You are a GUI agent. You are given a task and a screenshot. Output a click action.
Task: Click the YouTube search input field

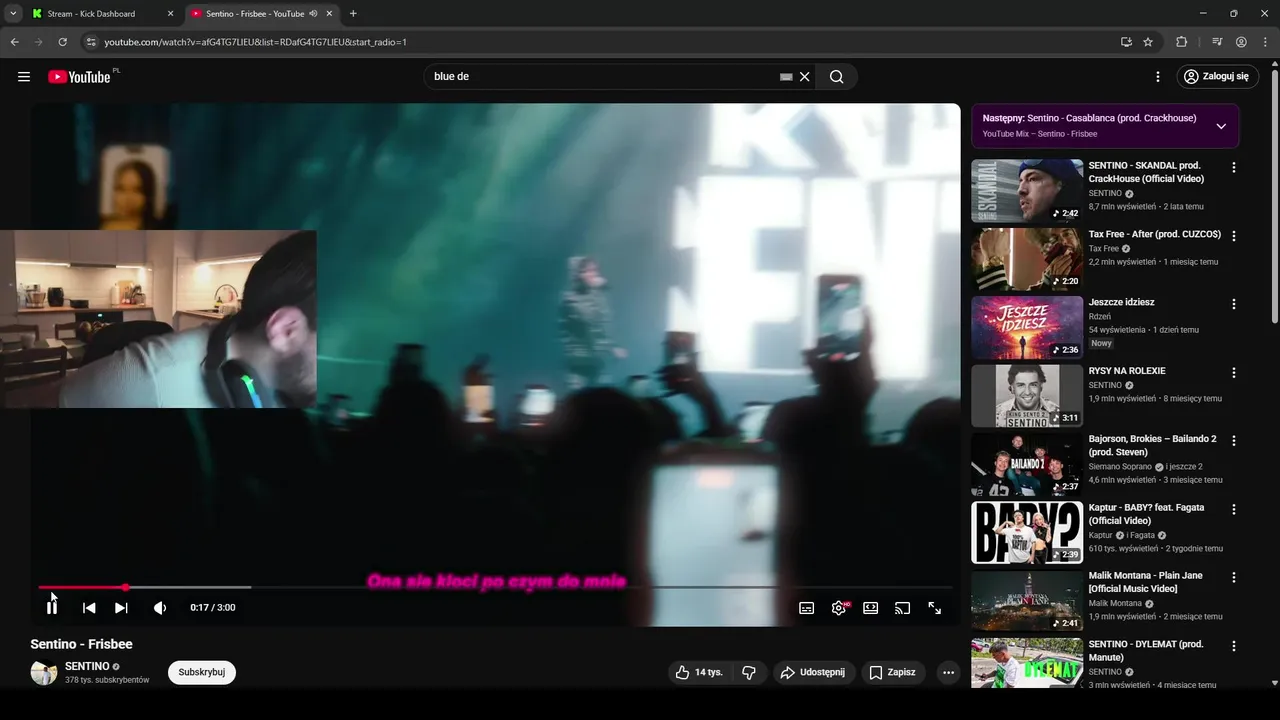click(600, 77)
